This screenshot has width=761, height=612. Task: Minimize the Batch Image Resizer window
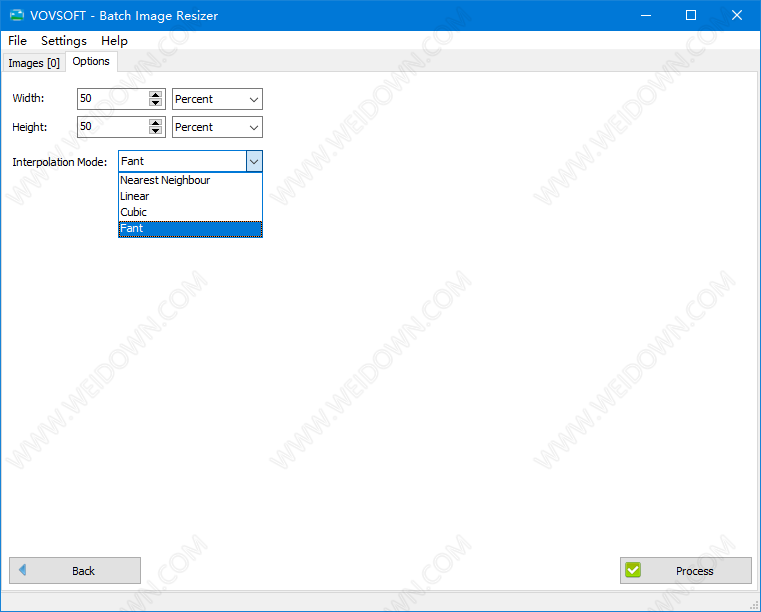tap(645, 16)
